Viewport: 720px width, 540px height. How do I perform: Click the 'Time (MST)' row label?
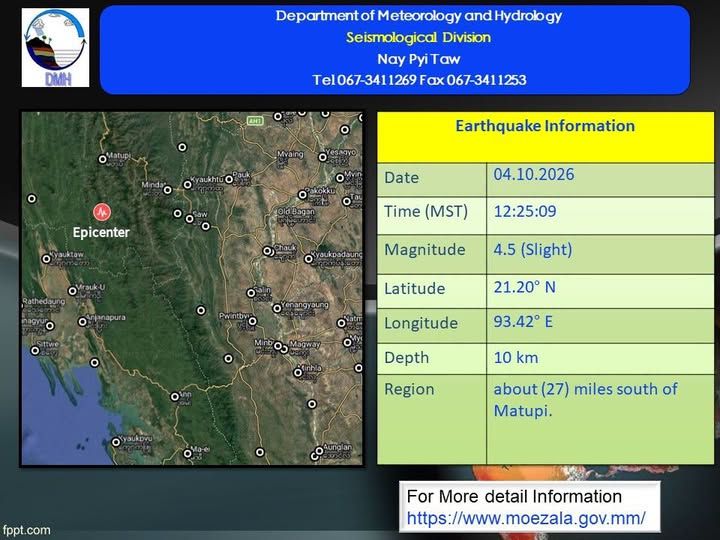pos(426,212)
